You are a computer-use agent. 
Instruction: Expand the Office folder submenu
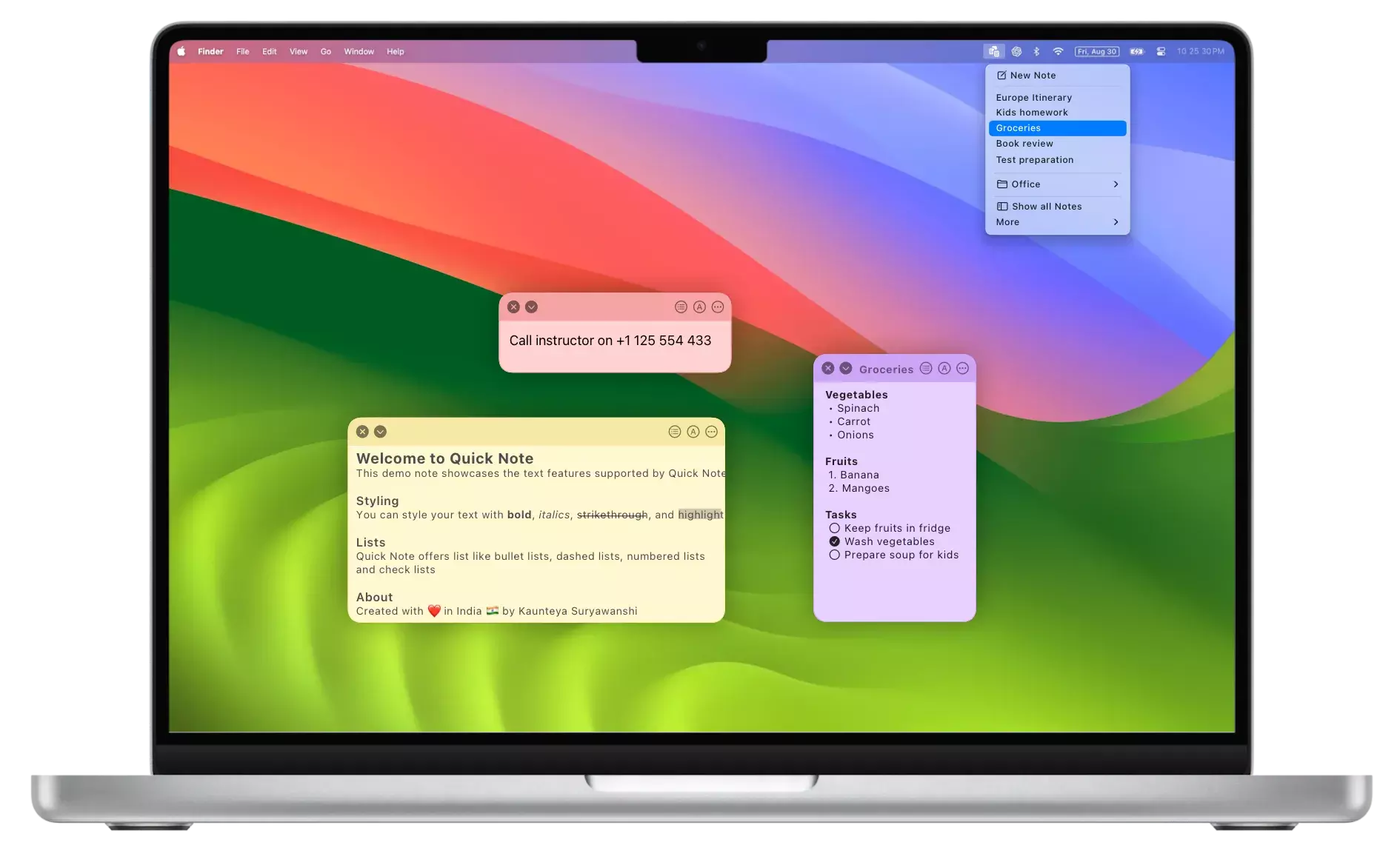tap(1057, 184)
